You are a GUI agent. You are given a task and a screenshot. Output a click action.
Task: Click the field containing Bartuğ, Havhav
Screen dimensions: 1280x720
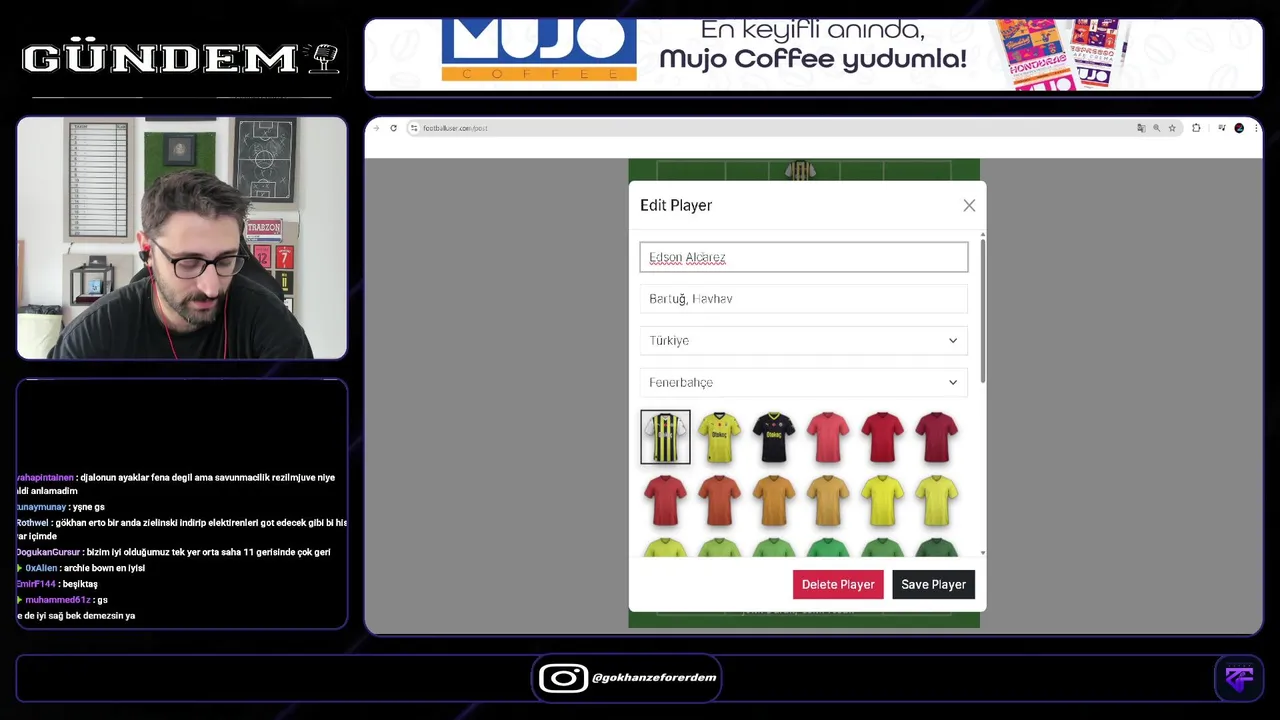804,299
